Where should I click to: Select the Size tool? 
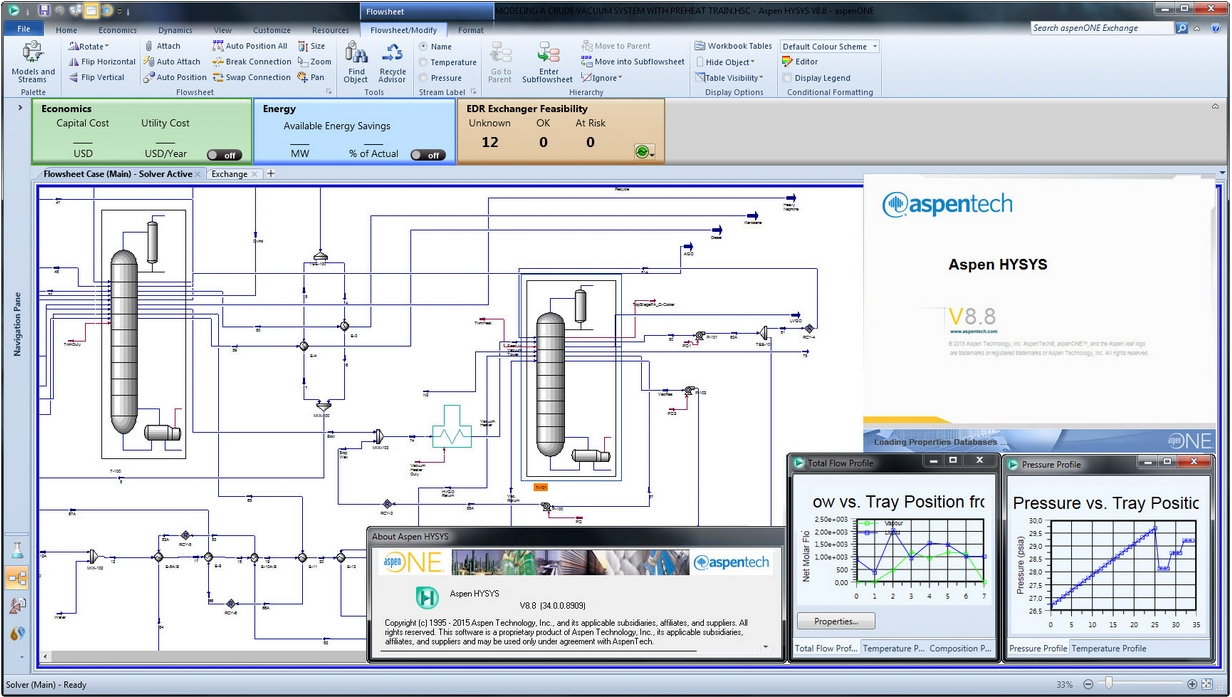311,46
